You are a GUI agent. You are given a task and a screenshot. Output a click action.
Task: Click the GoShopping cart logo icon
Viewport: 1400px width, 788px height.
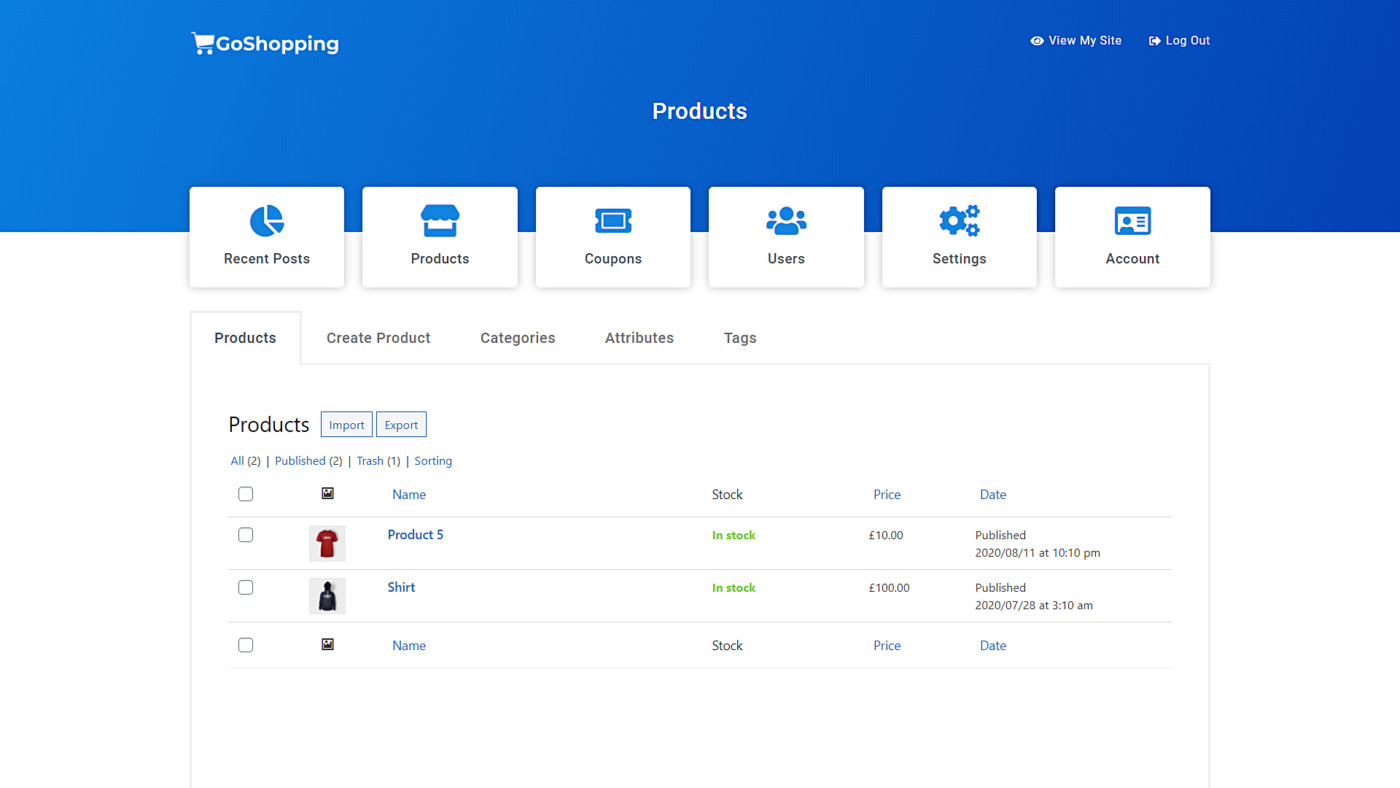203,43
